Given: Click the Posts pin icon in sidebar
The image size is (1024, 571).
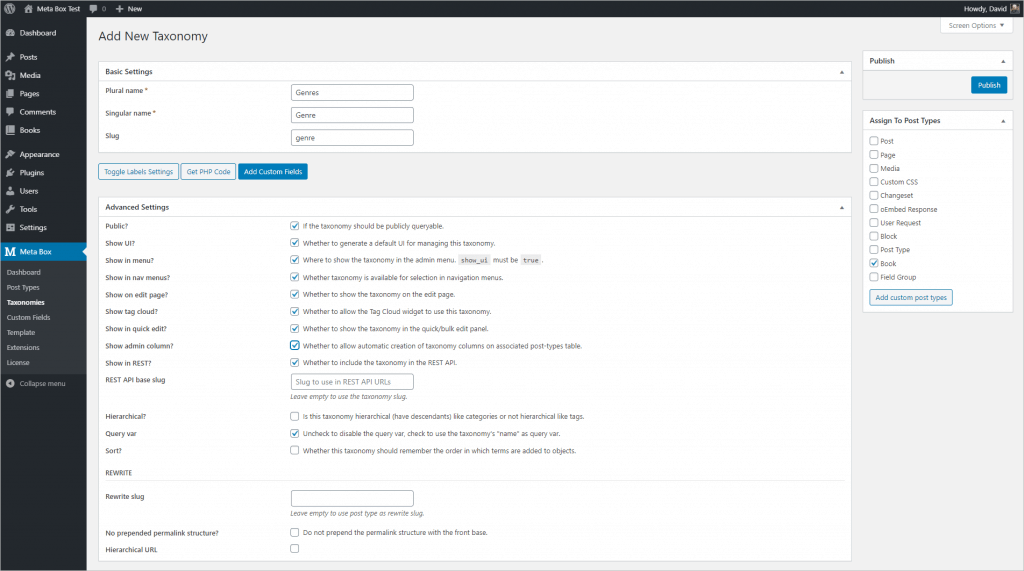Looking at the screenshot, I should pos(9,57).
